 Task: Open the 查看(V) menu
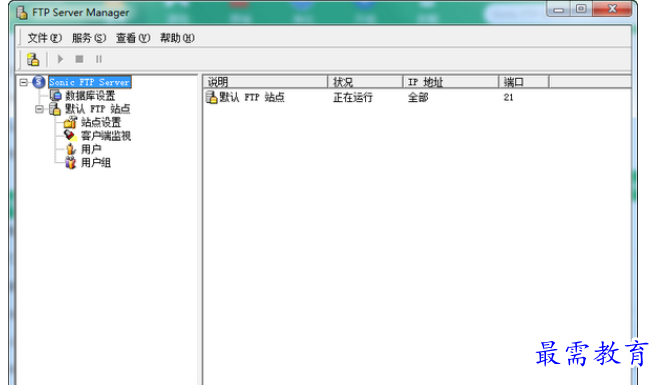click(x=133, y=38)
